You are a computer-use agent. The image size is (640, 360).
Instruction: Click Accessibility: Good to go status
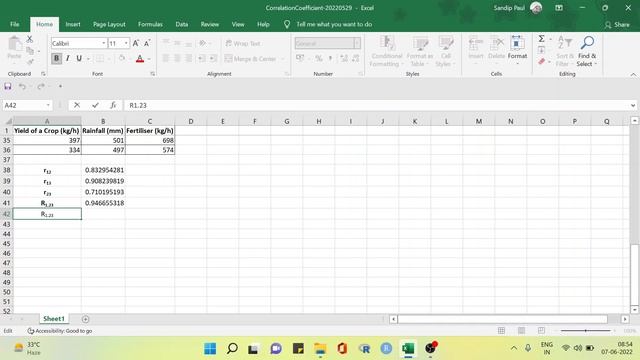point(60,331)
